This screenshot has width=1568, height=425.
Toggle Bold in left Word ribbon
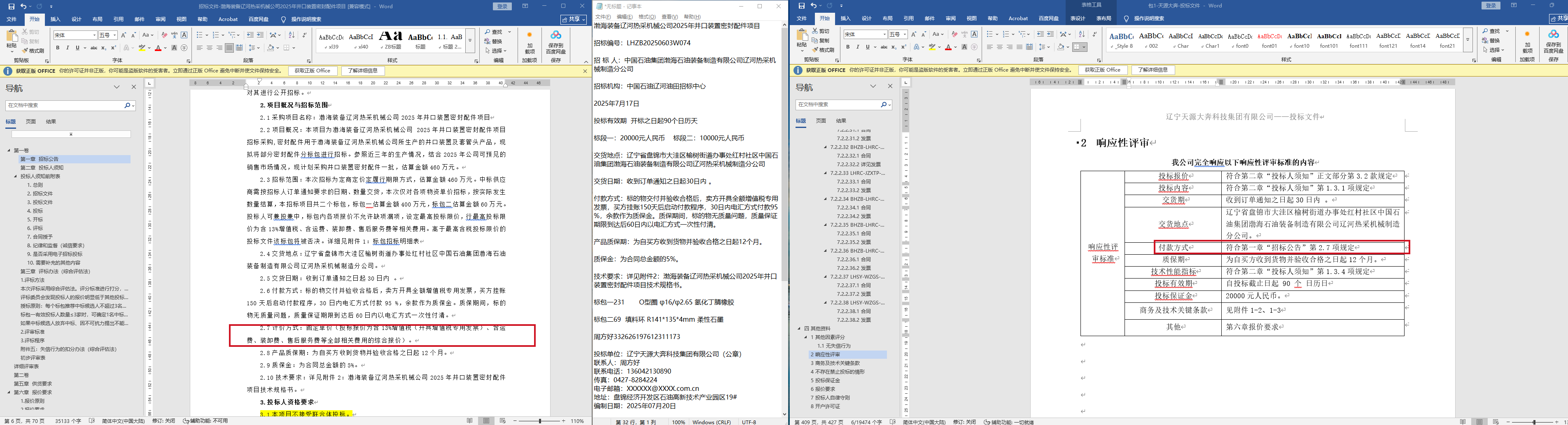(58, 47)
